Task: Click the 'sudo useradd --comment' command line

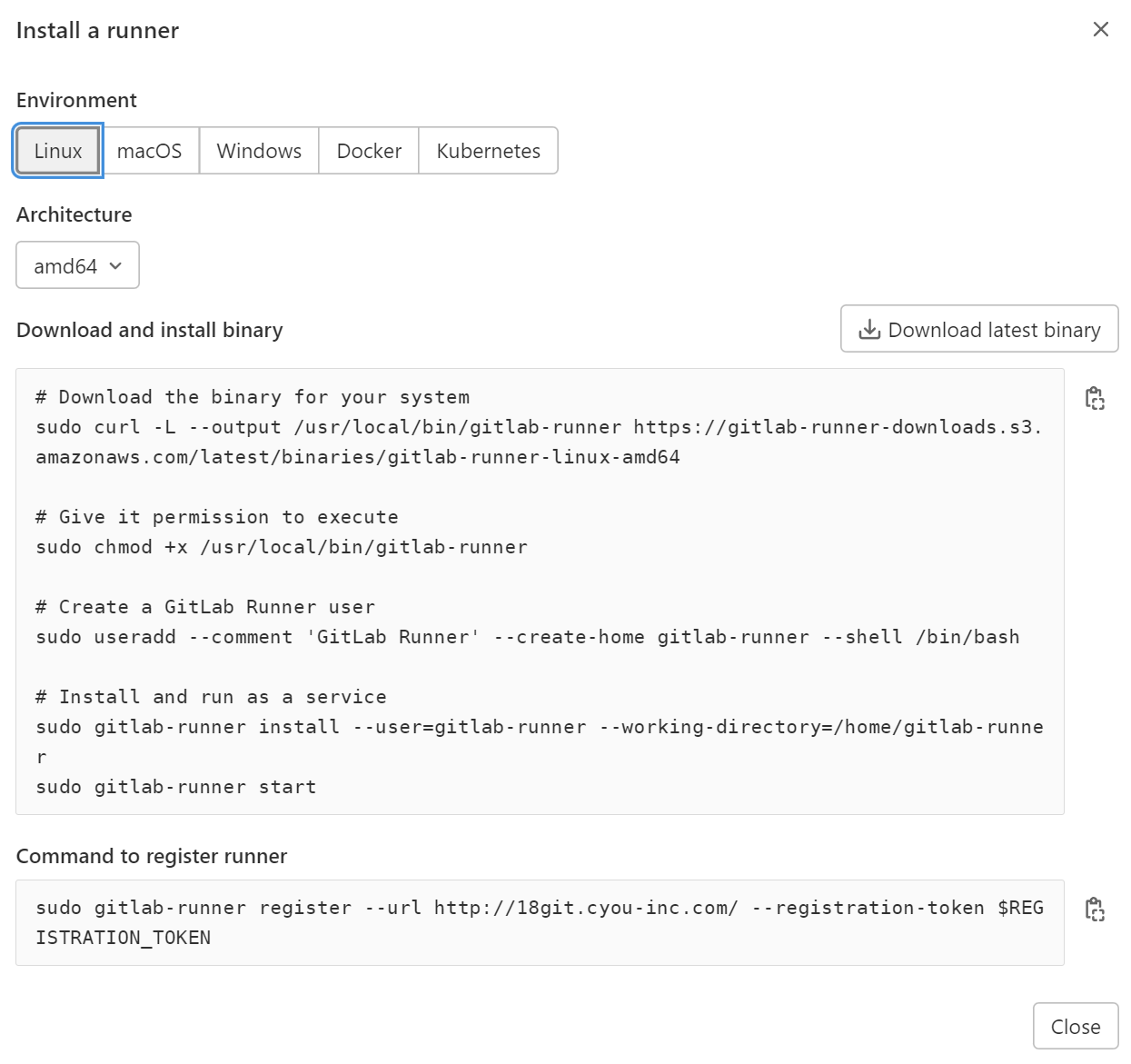Action: tap(528, 637)
